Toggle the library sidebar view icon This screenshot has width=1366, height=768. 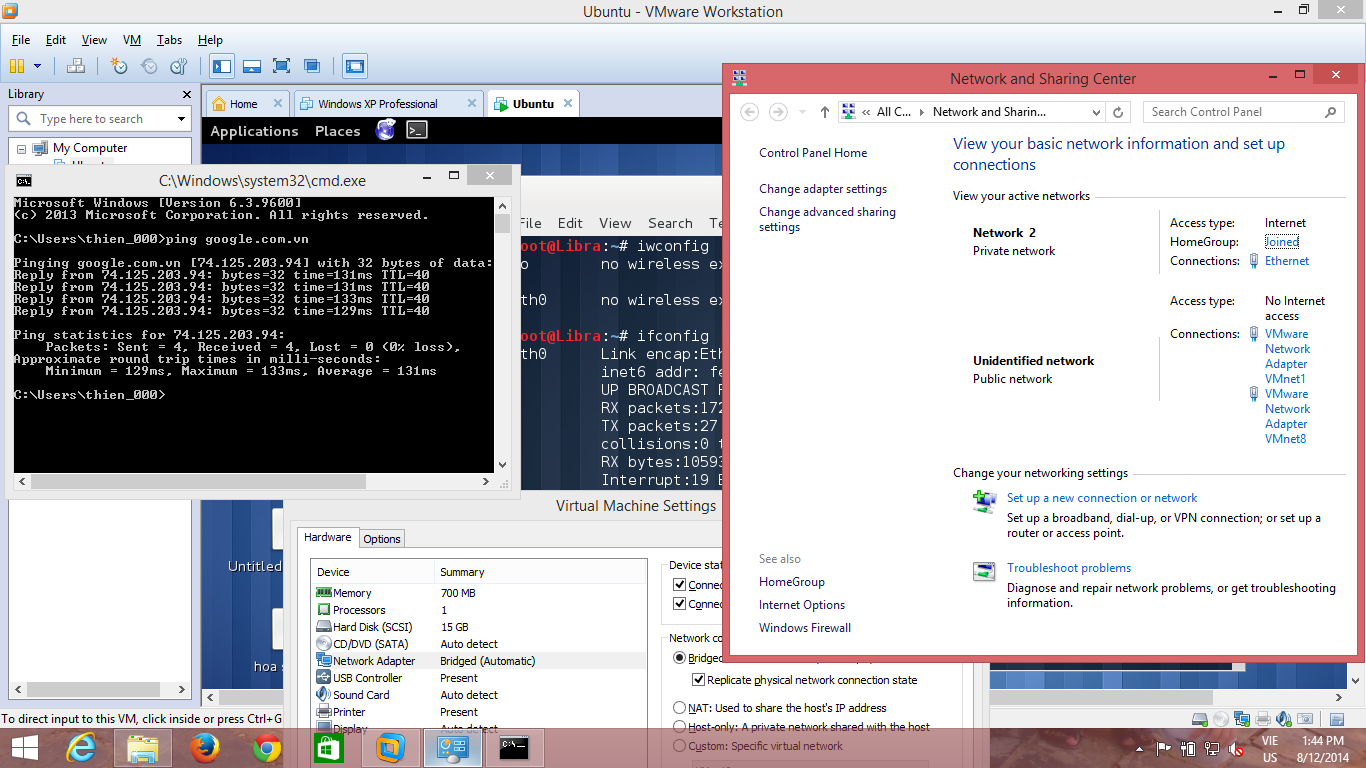pos(222,66)
